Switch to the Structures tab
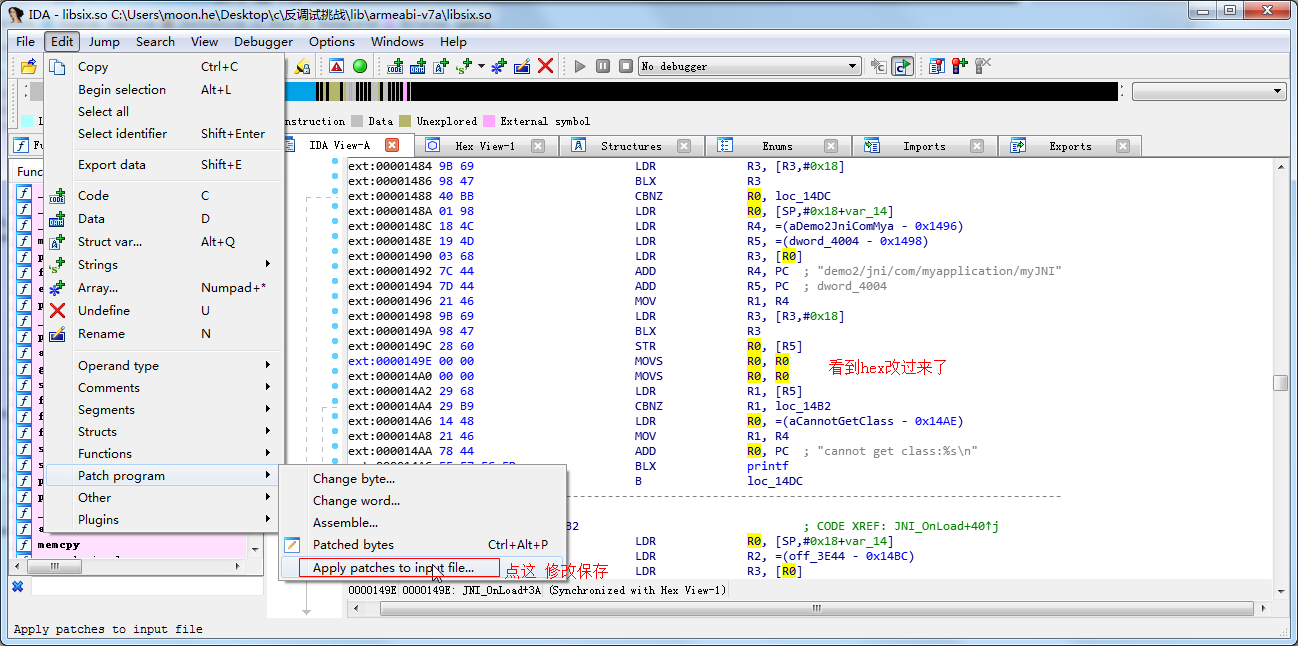1298x646 pixels. (x=631, y=146)
